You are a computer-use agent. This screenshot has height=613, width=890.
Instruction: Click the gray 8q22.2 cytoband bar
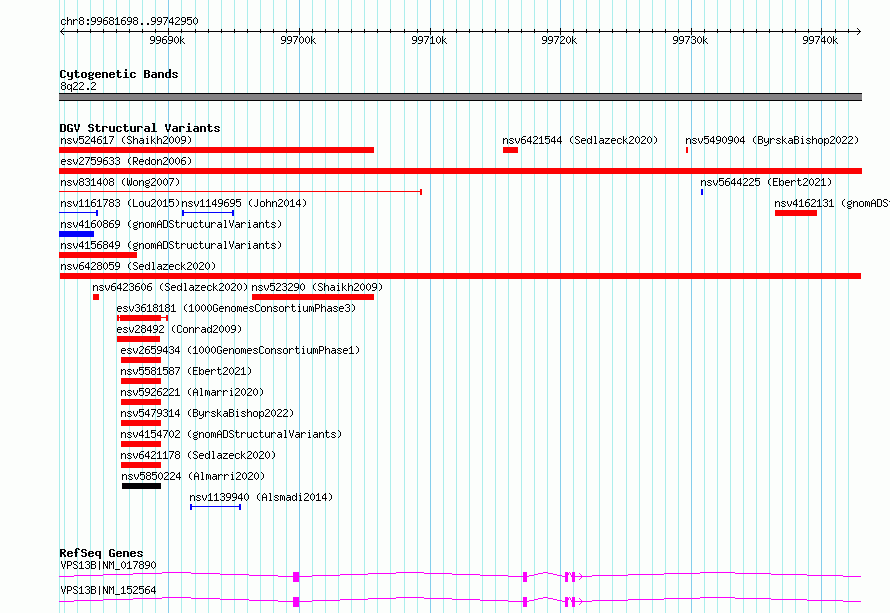coord(460,97)
